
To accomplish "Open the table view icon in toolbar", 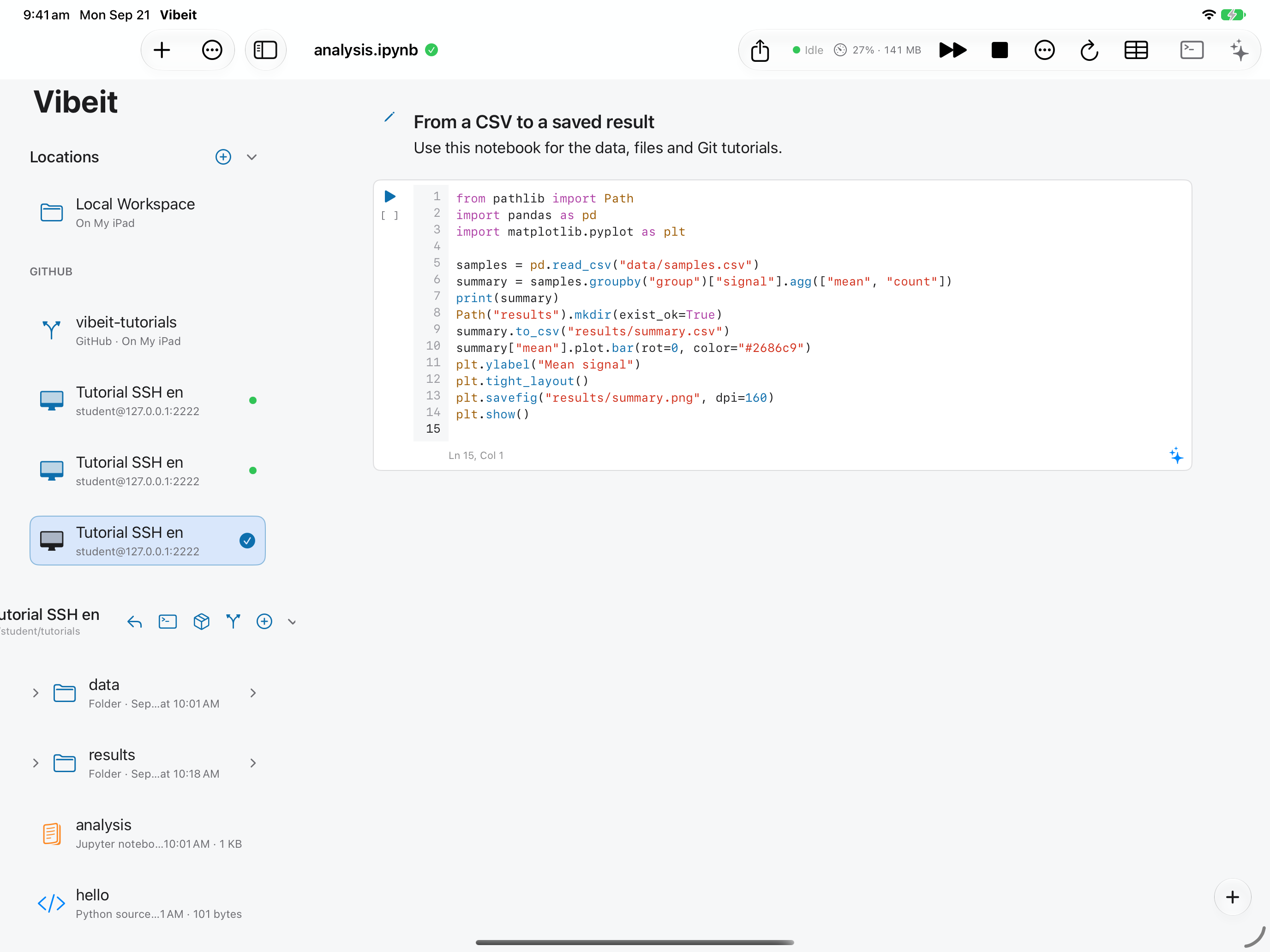I will pyautogui.click(x=1136, y=50).
